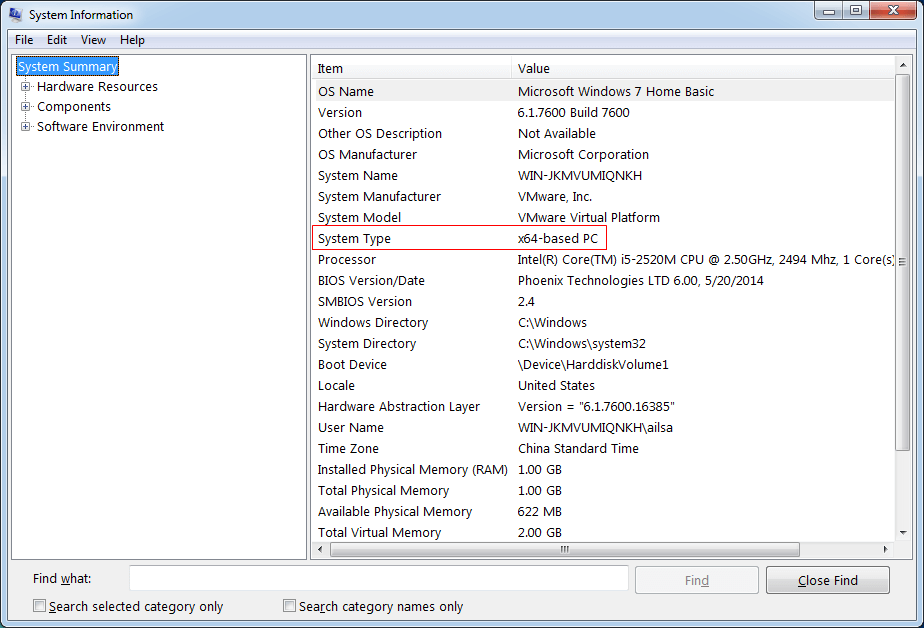
Task: Maximize the System Information window
Action: click(x=856, y=11)
